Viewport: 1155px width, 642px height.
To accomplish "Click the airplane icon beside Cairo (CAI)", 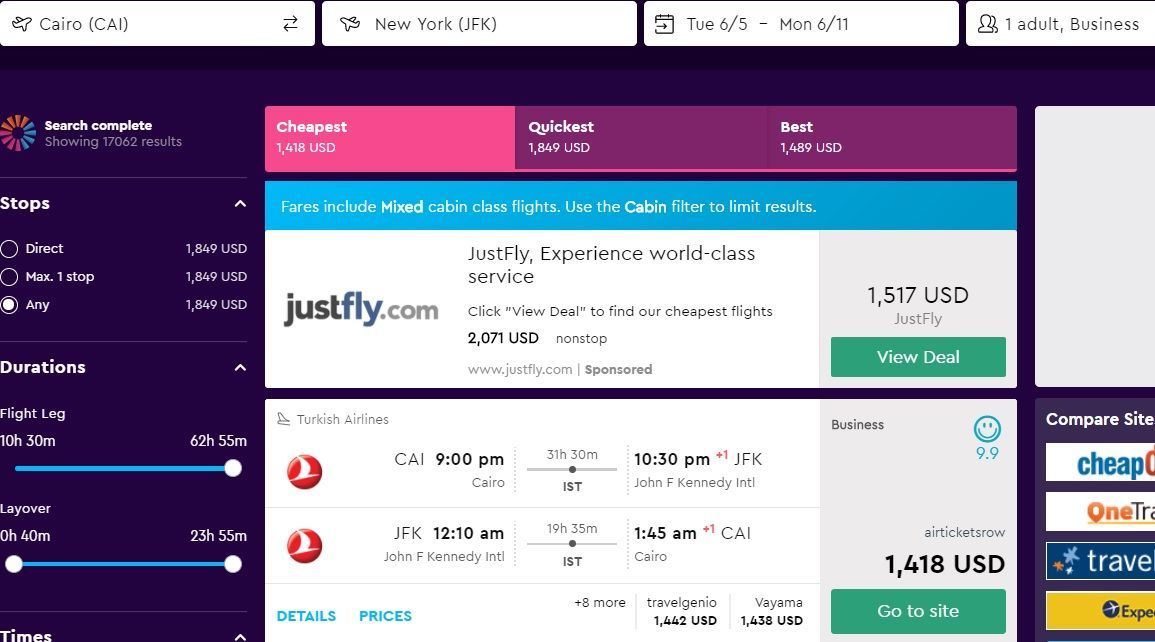I will pos(20,24).
